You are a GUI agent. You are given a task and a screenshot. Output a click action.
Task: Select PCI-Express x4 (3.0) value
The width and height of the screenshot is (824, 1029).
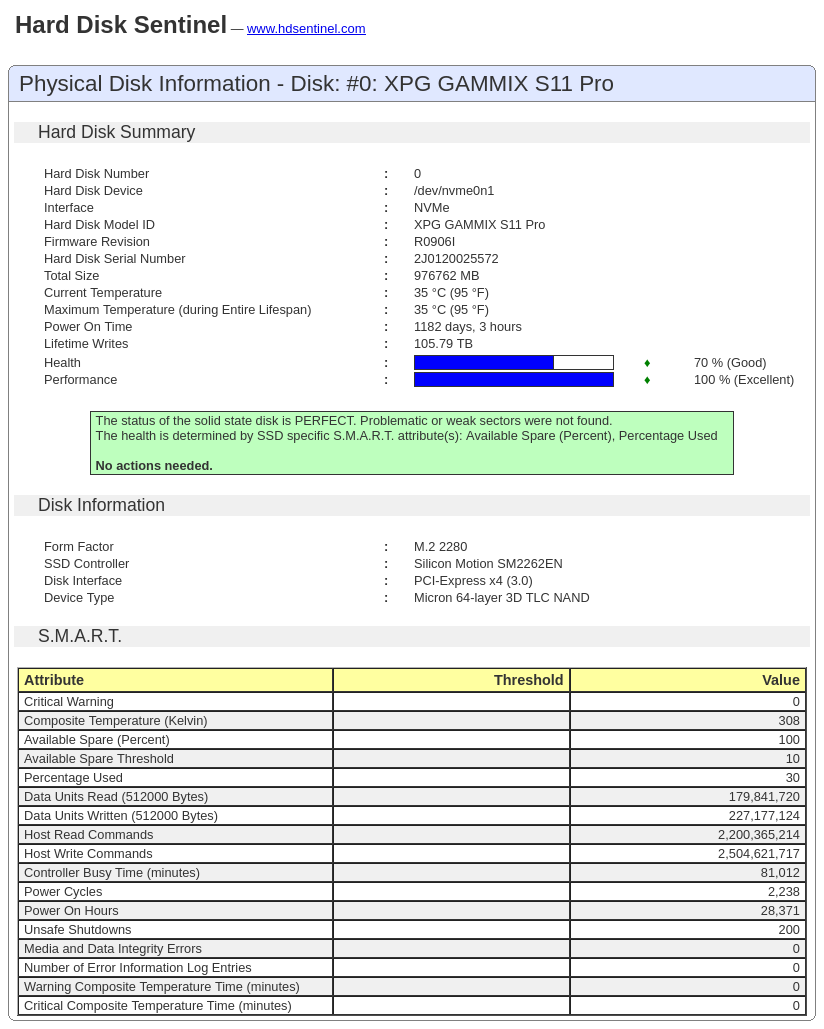coord(473,581)
